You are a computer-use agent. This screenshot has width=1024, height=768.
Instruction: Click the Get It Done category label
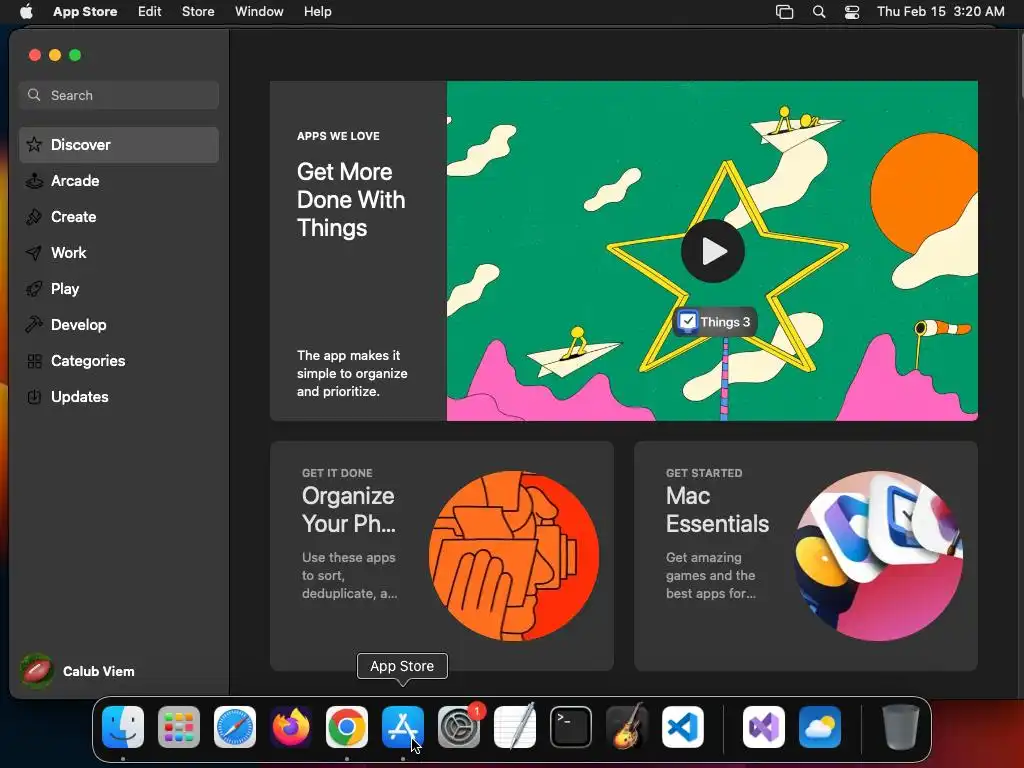[337, 473]
